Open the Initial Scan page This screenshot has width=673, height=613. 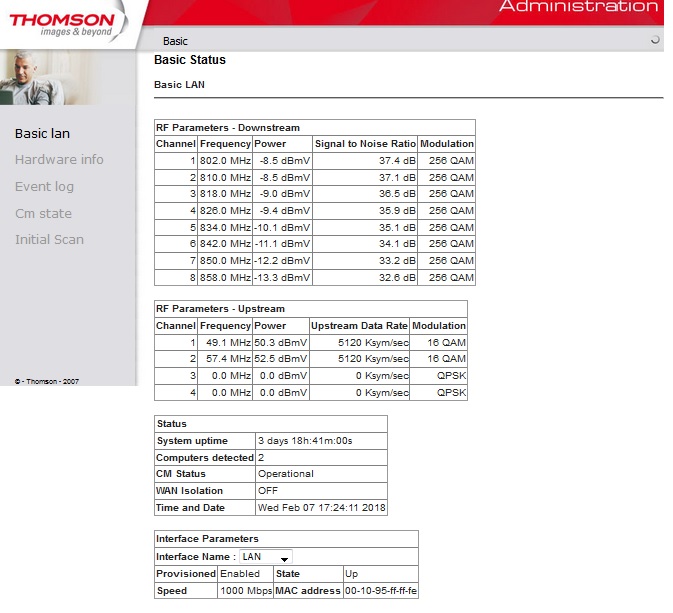[49, 240]
